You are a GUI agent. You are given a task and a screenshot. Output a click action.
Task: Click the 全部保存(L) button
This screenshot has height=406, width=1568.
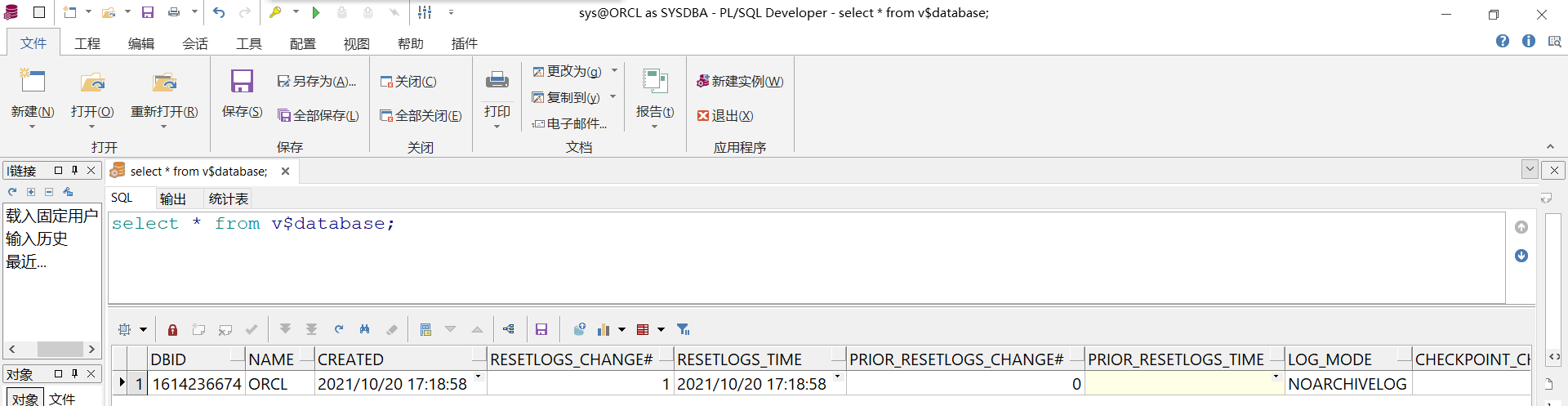(x=318, y=116)
